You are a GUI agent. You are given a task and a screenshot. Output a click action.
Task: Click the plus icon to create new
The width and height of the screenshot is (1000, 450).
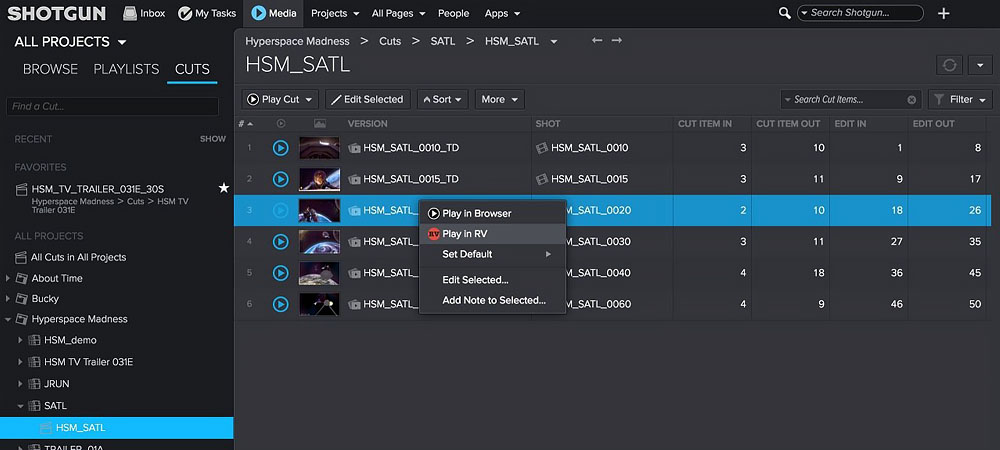coord(943,13)
